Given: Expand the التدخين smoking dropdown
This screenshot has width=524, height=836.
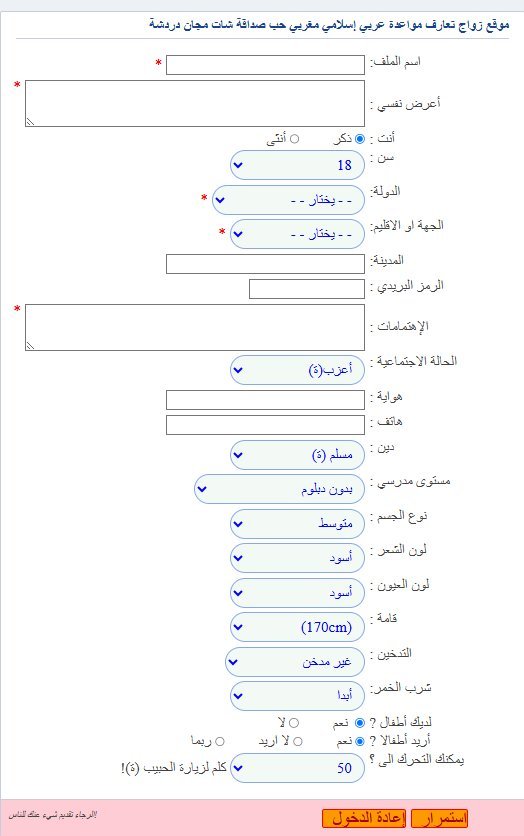Looking at the screenshot, I should pyautogui.click(x=295, y=662).
